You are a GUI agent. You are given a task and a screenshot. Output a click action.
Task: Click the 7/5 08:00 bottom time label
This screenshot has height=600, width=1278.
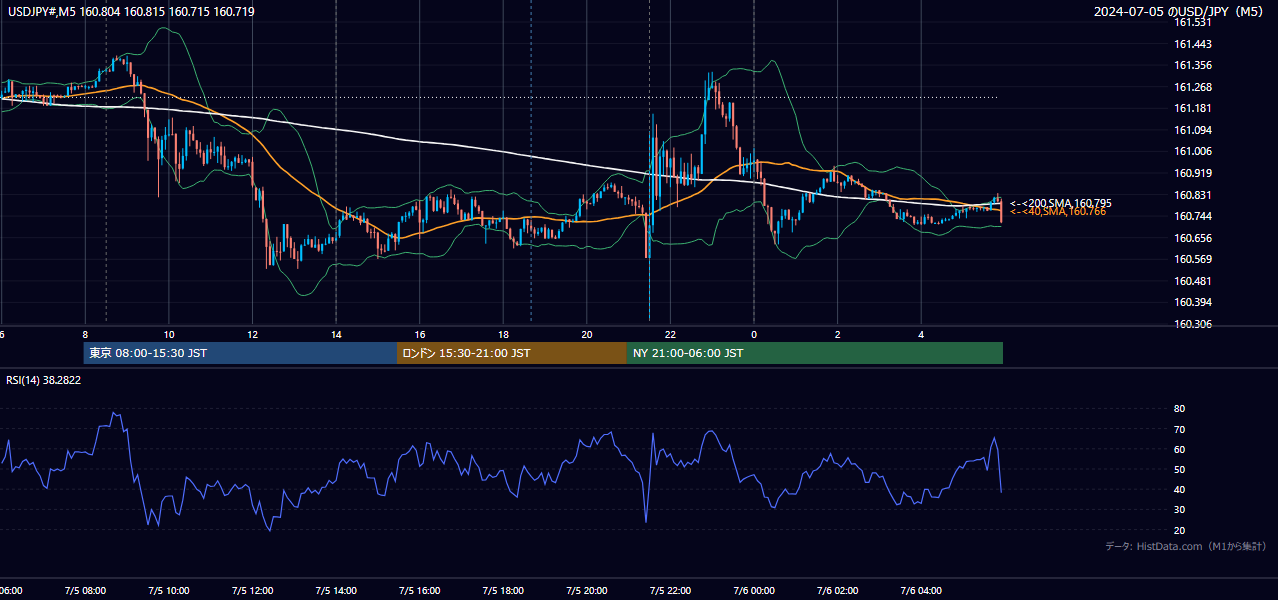[x=85, y=591]
